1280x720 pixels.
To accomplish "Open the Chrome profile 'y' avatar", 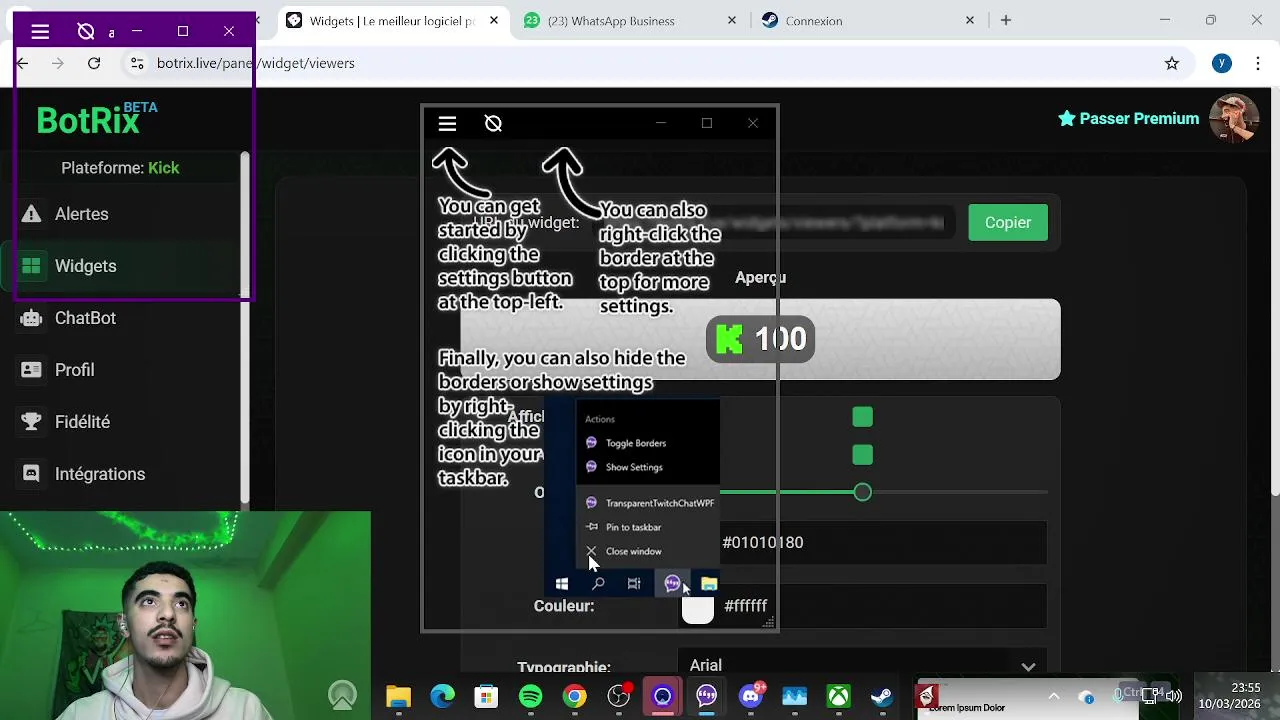I will pos(1222,63).
